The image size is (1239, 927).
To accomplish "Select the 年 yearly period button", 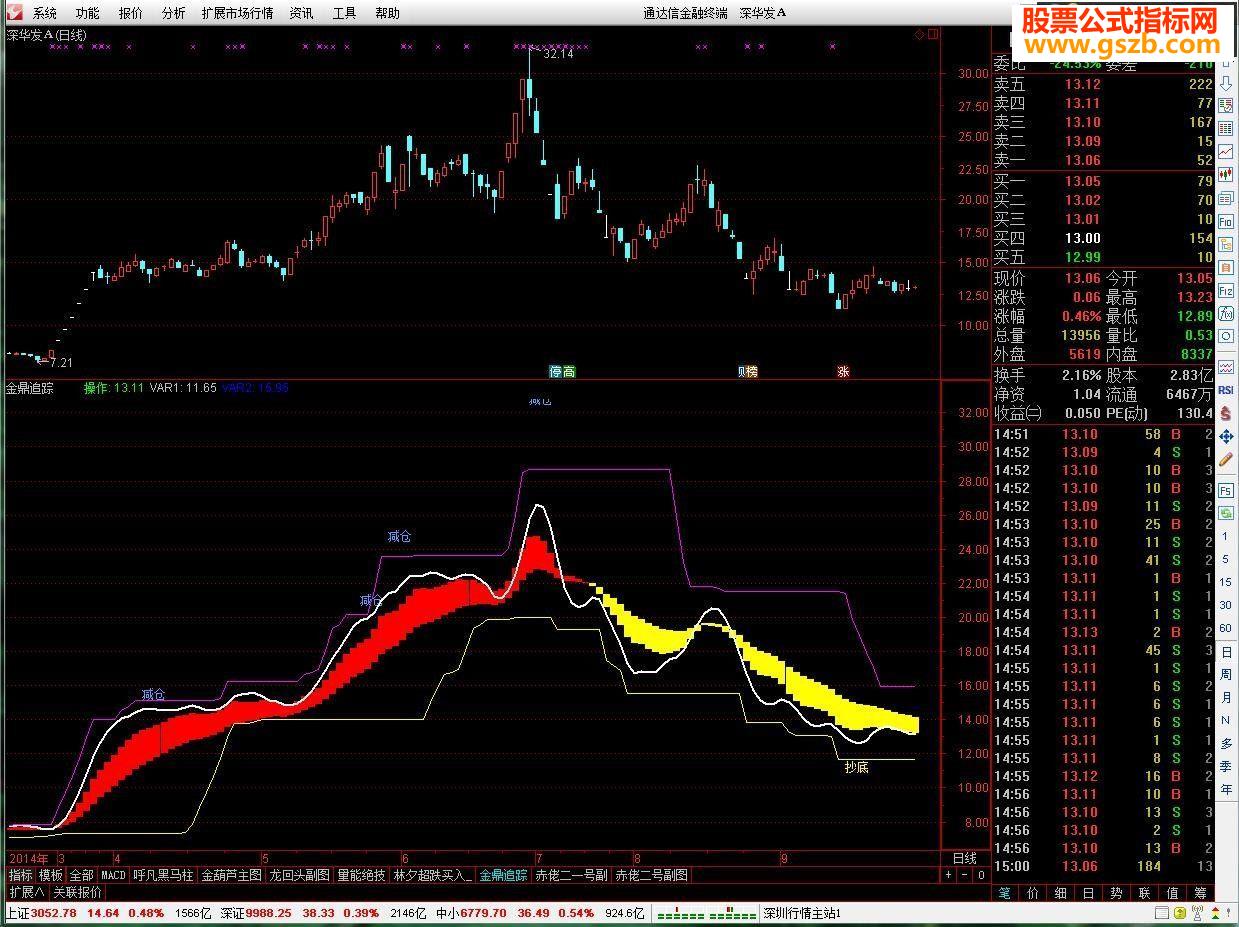I will tap(1226, 790).
